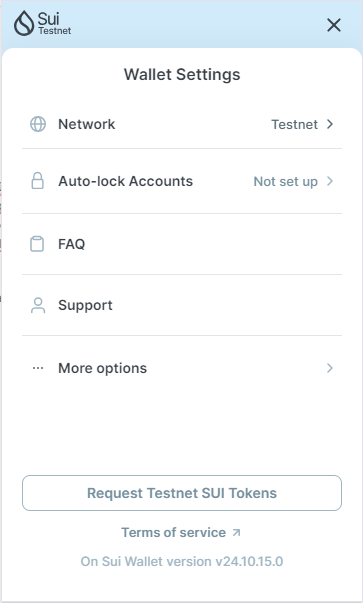The width and height of the screenshot is (363, 603).
Task: Click the padlock icon for Auto-lock Accounts
Action: click(37, 181)
